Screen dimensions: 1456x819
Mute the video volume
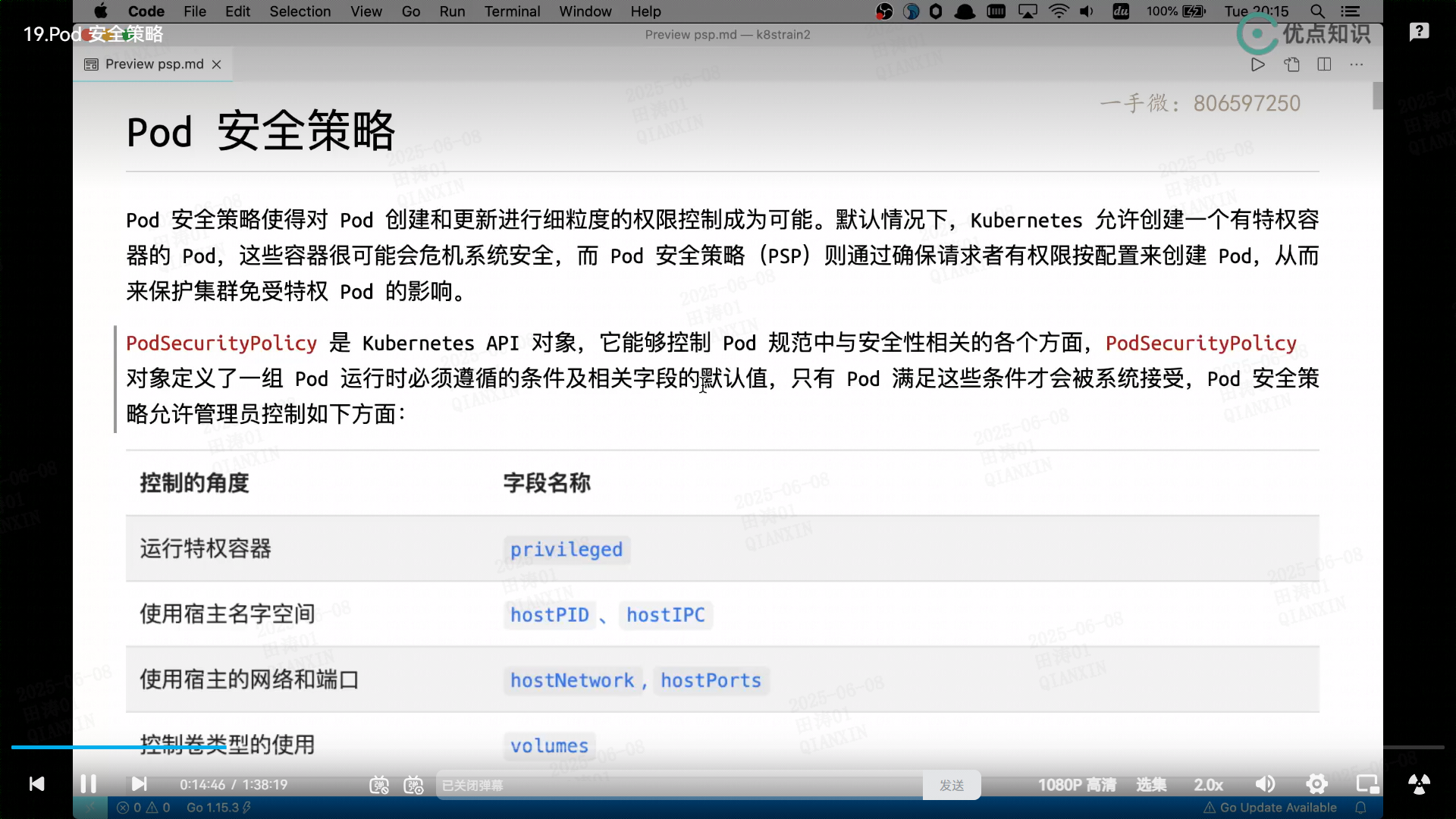click(x=1265, y=784)
